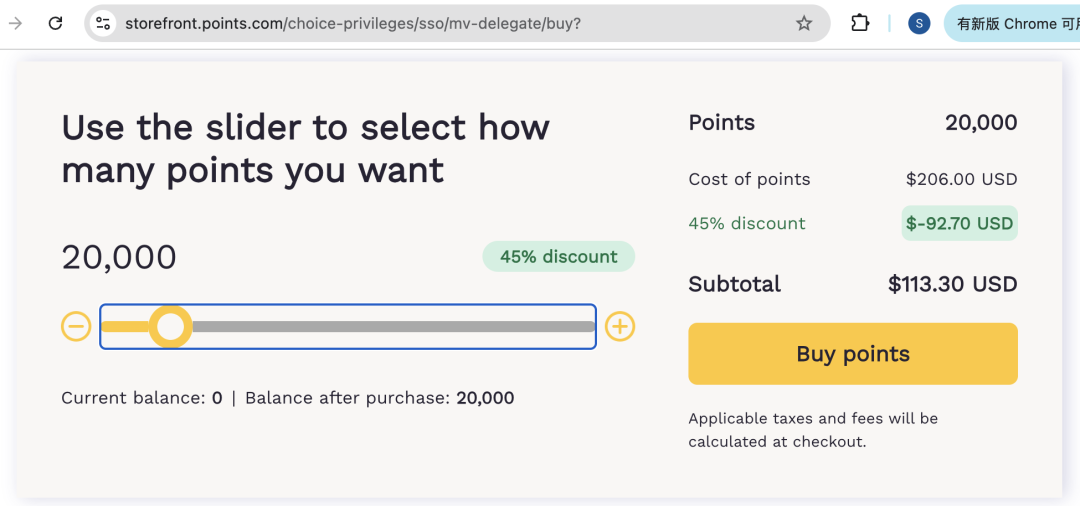Click the large 20,000 value above slider
Screen dimensions: 1080x506
119,257
